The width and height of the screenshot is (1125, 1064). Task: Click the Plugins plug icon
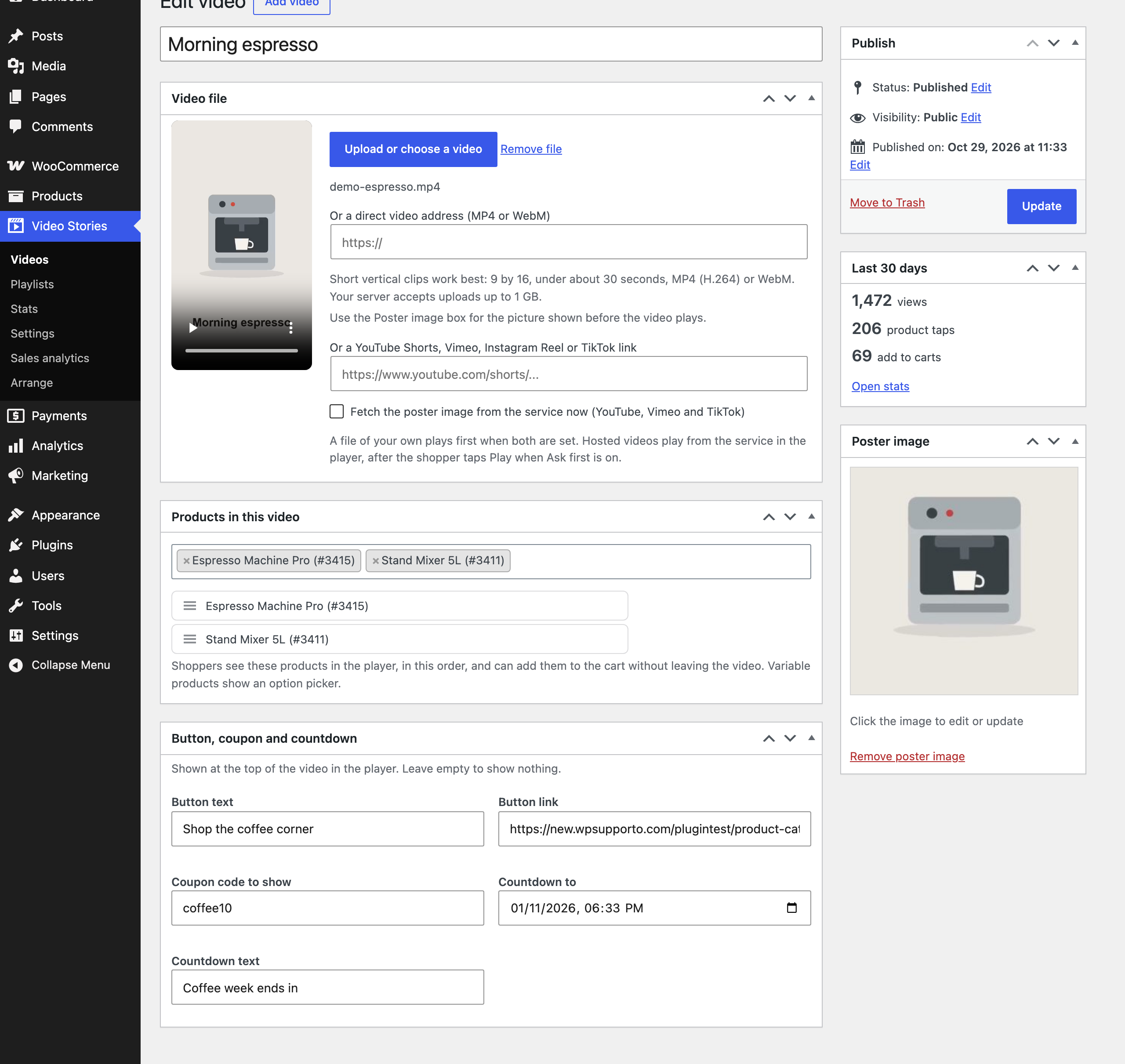click(16, 545)
